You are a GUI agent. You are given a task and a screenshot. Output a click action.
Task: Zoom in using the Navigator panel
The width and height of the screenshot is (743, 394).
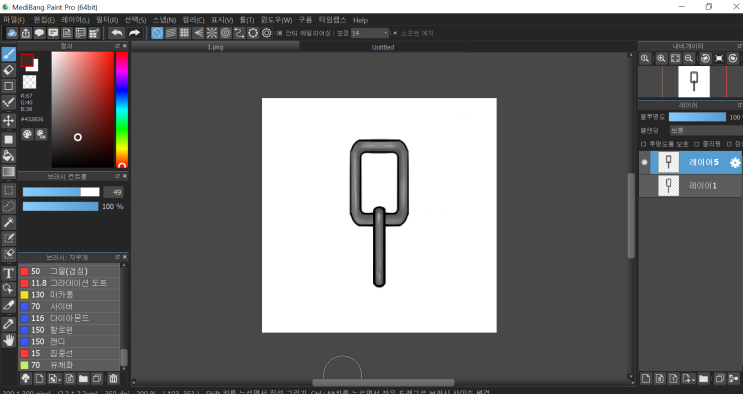[x=661, y=58]
